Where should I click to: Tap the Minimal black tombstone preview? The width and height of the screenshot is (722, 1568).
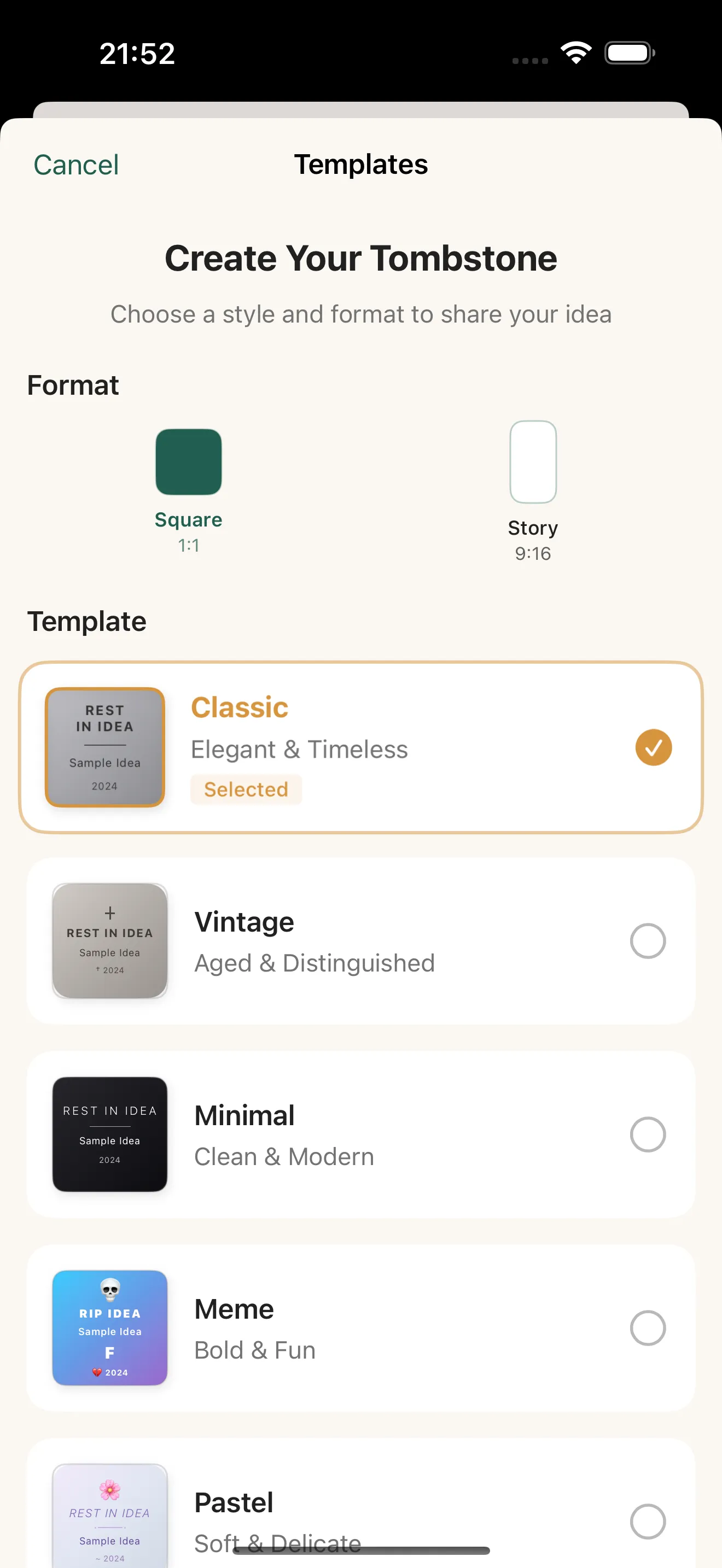[109, 1134]
